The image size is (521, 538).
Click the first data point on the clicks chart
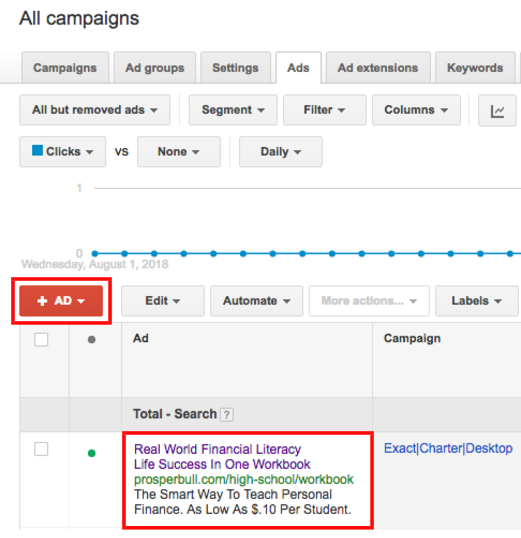tap(95, 254)
